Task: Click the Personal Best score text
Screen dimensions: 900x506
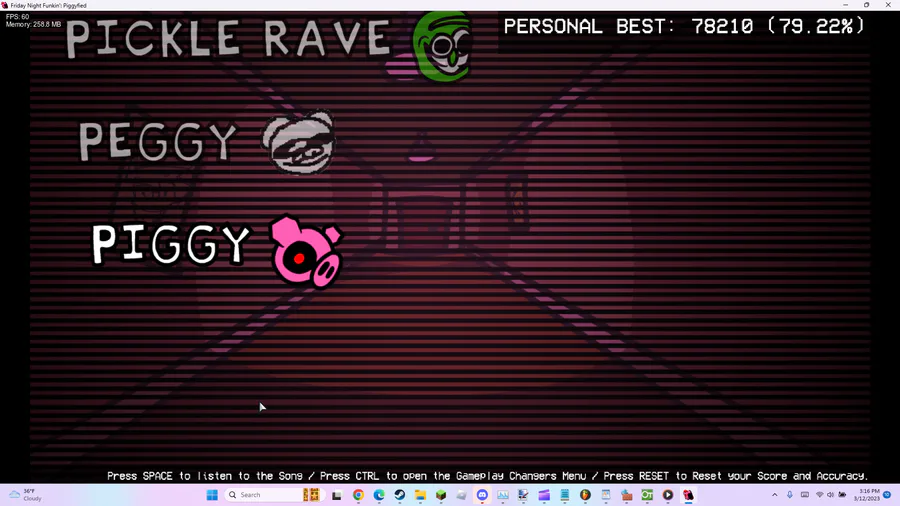Action: point(684,26)
